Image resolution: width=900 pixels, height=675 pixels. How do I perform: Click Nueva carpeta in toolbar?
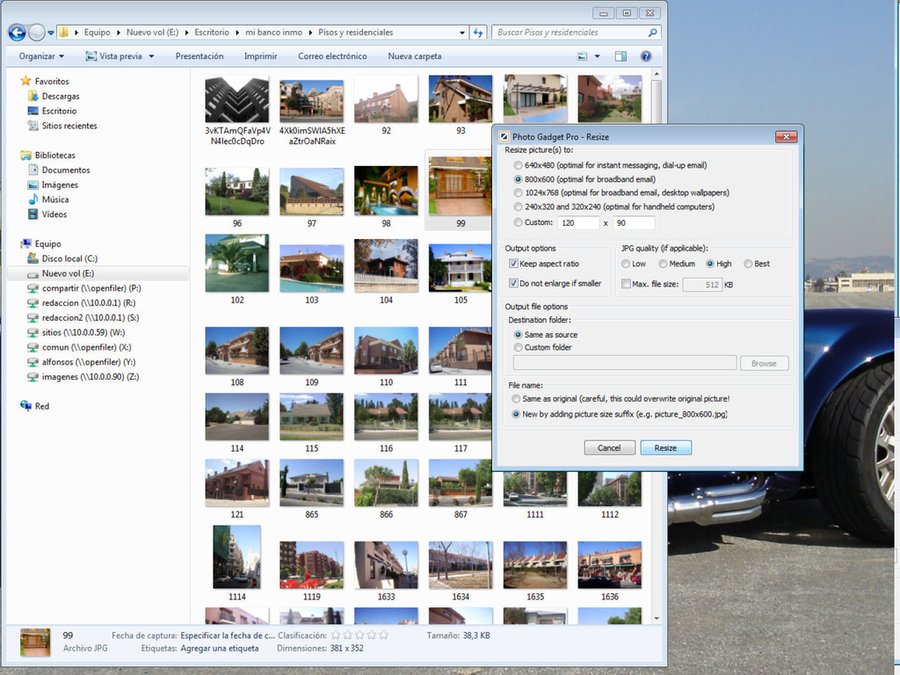(414, 57)
